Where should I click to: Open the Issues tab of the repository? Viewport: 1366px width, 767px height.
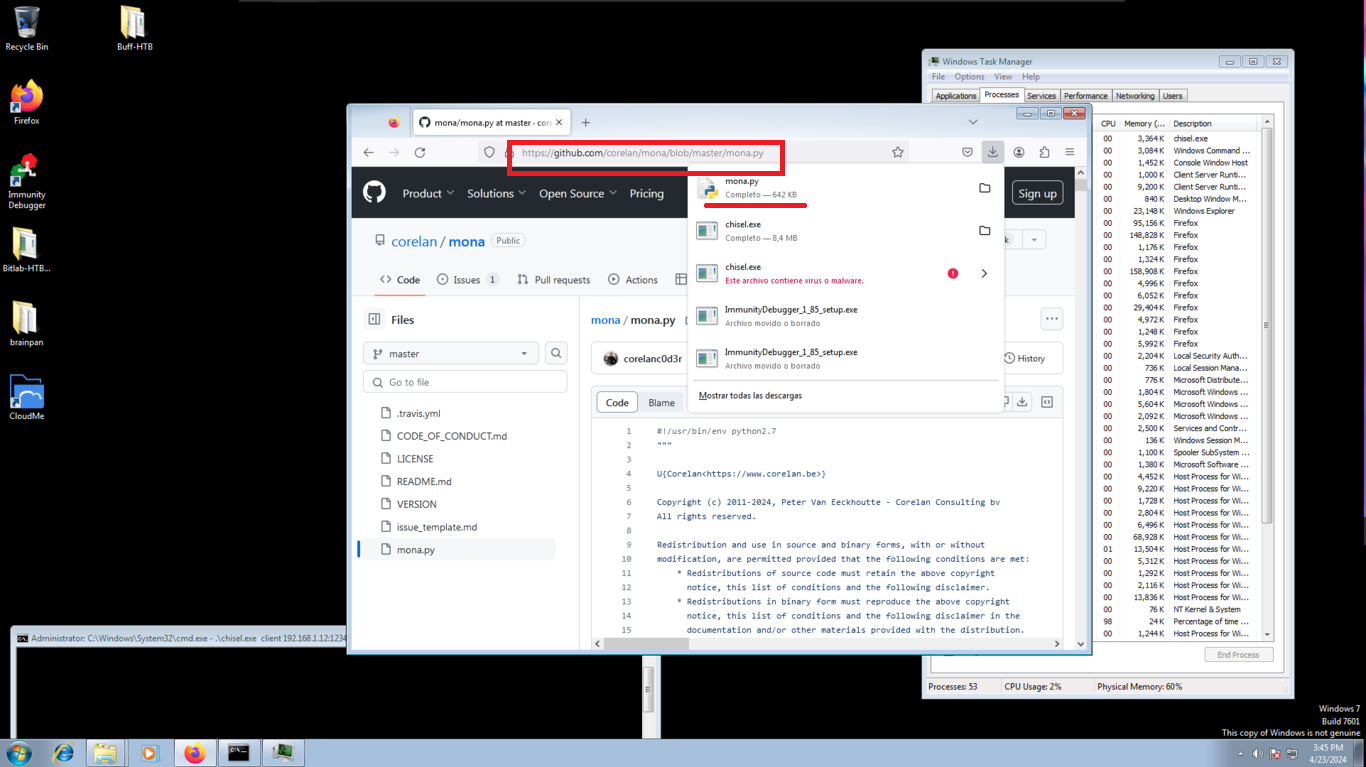click(468, 280)
